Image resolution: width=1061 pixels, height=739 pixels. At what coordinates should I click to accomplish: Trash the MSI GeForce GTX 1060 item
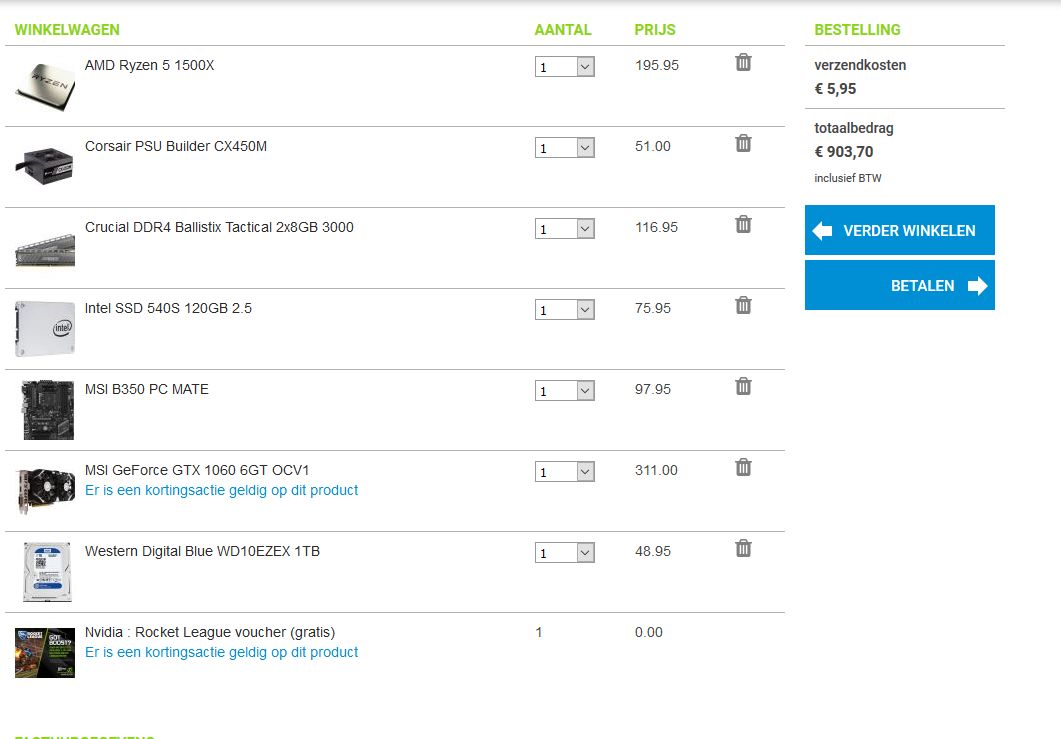743,468
